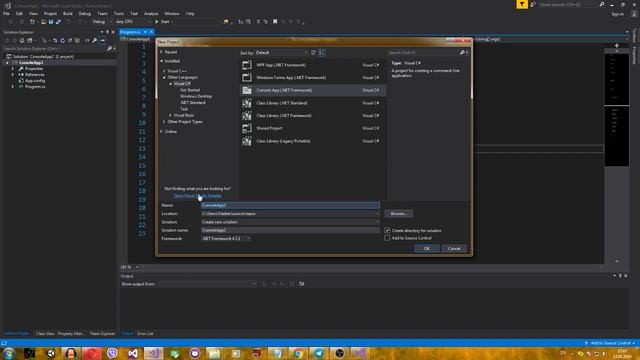
Task: Click the Open Visual Studio Installer link
Action: [x=198, y=196]
